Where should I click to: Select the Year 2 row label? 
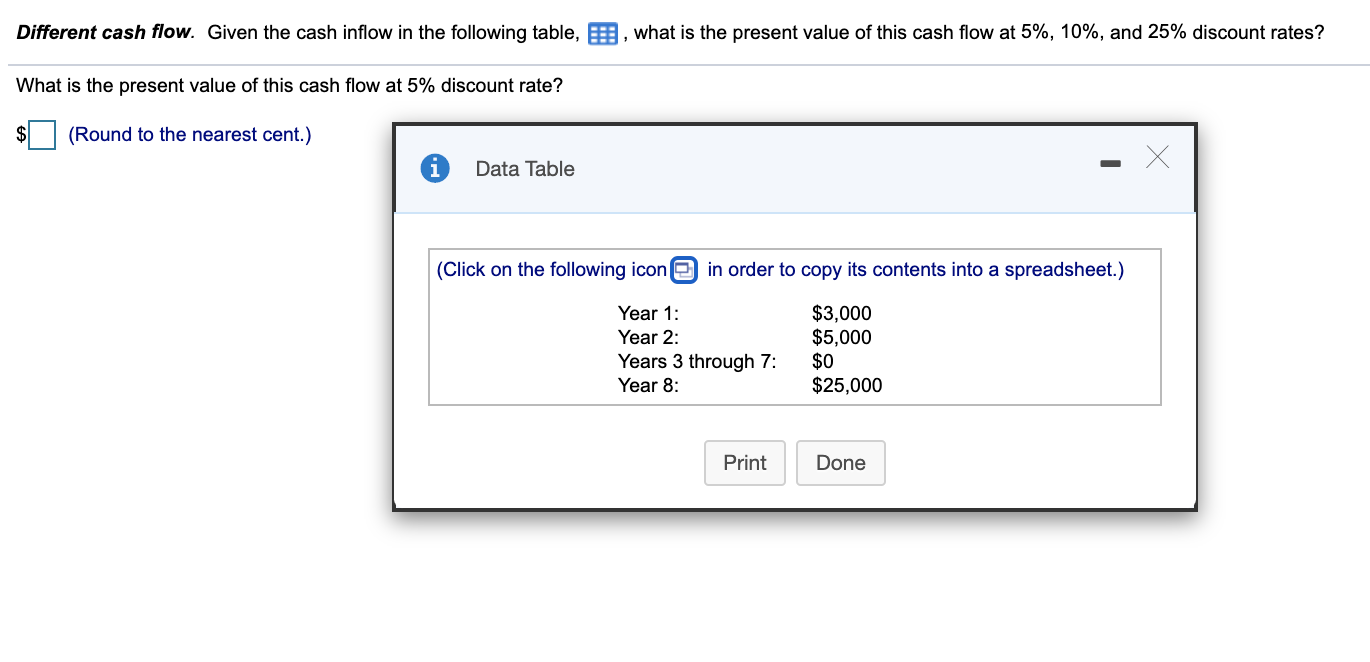[648, 337]
